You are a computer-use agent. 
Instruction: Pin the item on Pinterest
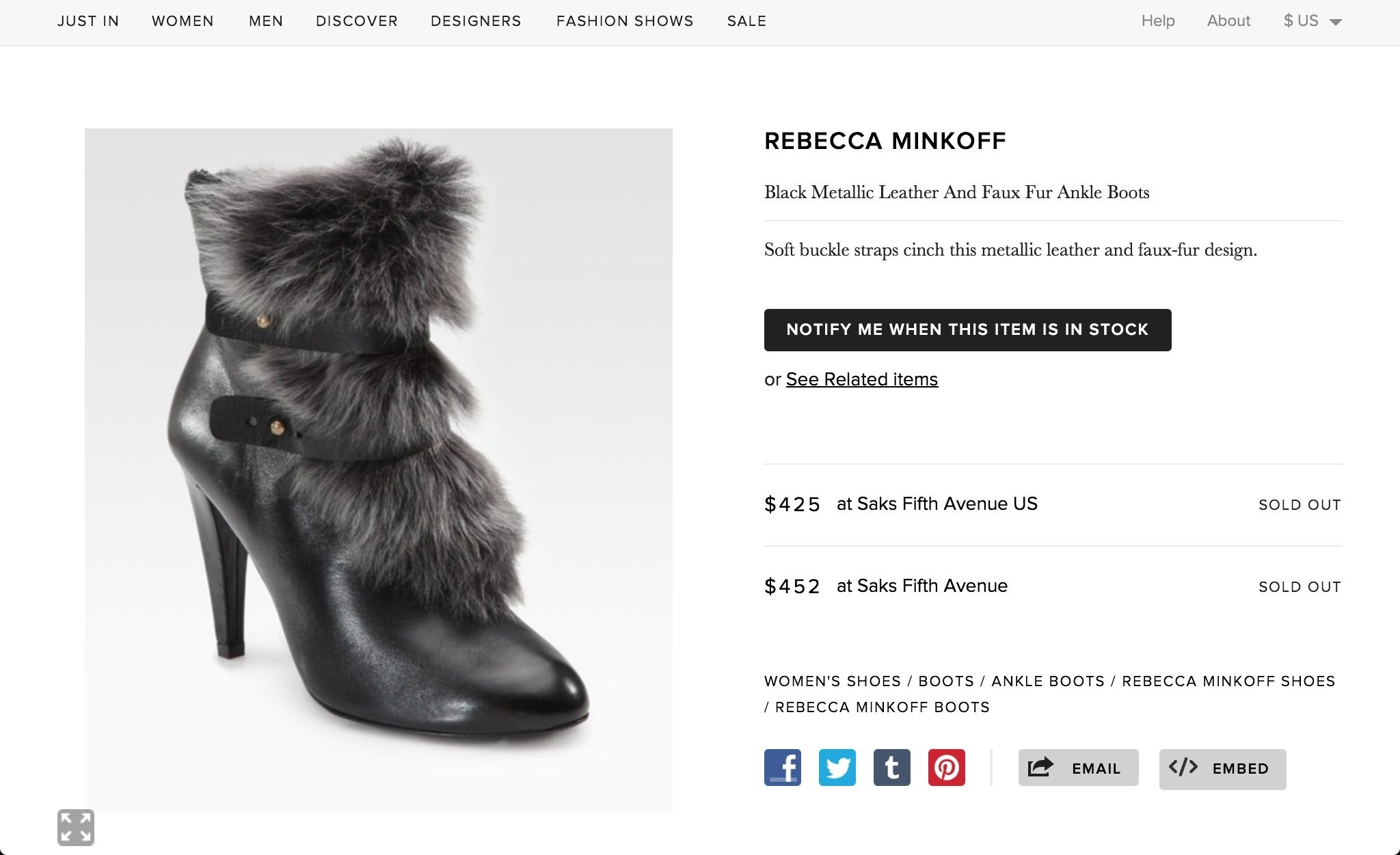coord(946,768)
